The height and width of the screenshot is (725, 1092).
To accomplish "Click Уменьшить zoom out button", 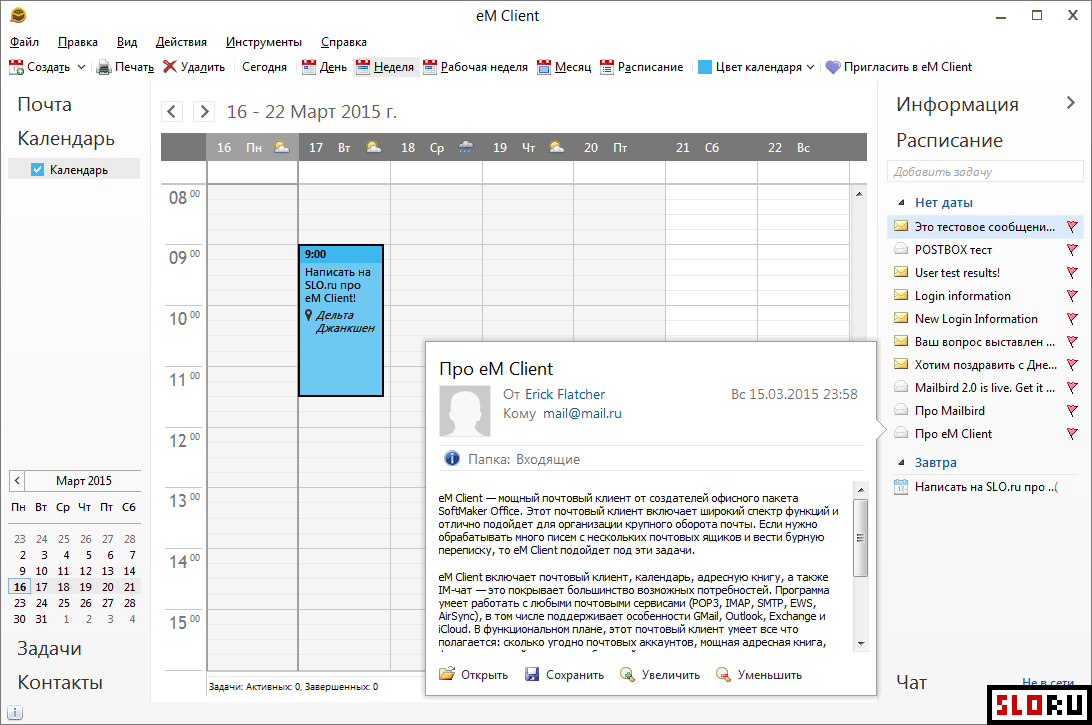I will [759, 675].
